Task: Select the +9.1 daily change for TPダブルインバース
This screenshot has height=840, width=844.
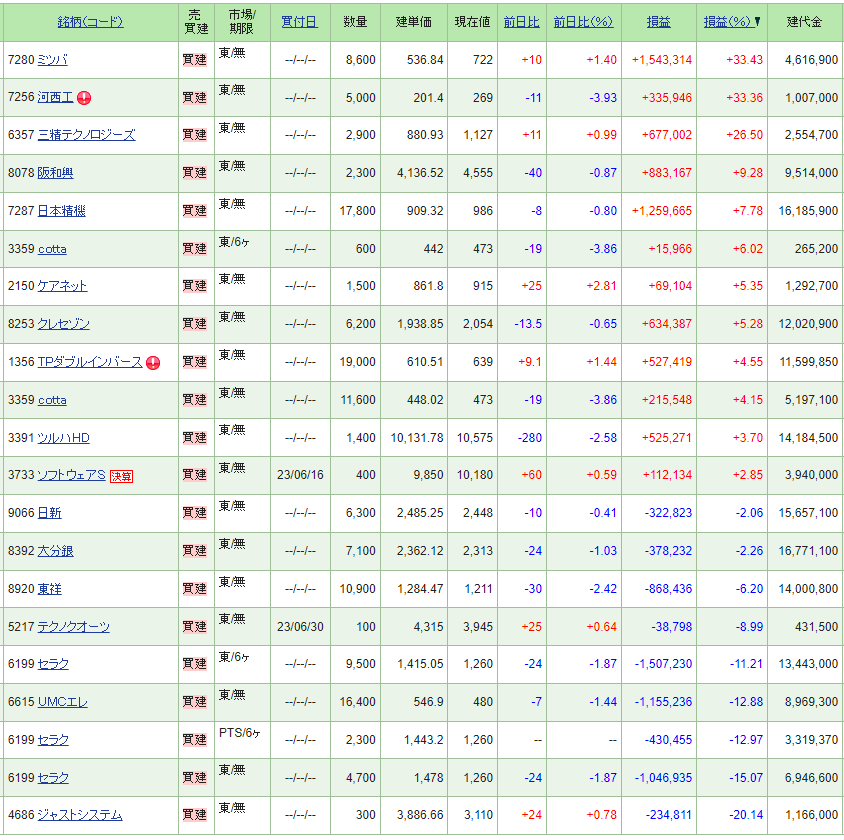Action: coord(530,363)
